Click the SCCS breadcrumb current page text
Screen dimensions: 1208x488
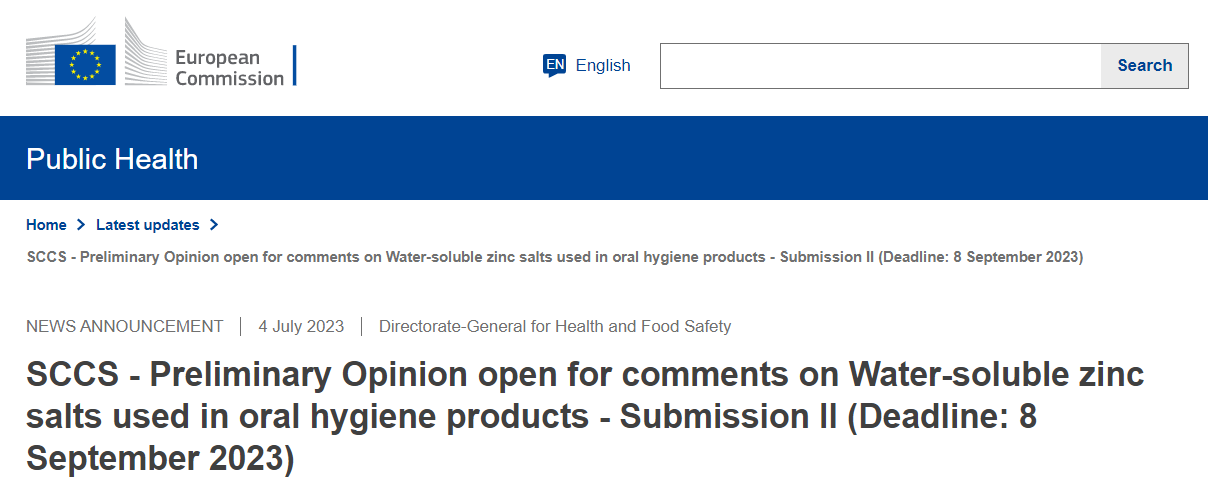pyautogui.click(x=554, y=256)
